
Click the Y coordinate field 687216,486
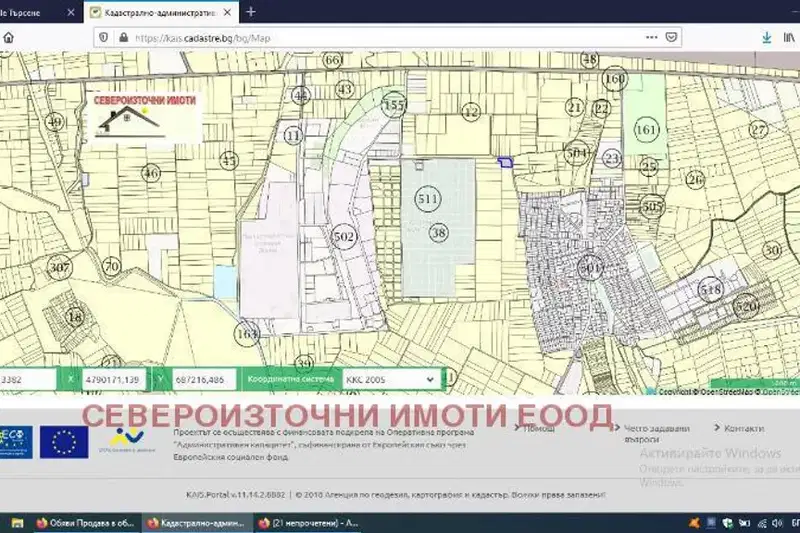click(203, 379)
